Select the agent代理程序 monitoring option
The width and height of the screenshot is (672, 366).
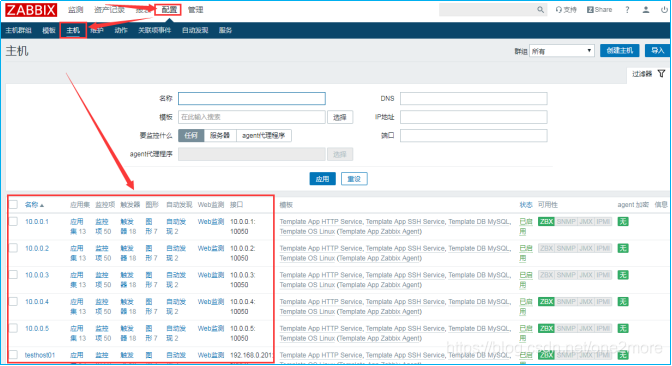pyautogui.click(x=264, y=135)
